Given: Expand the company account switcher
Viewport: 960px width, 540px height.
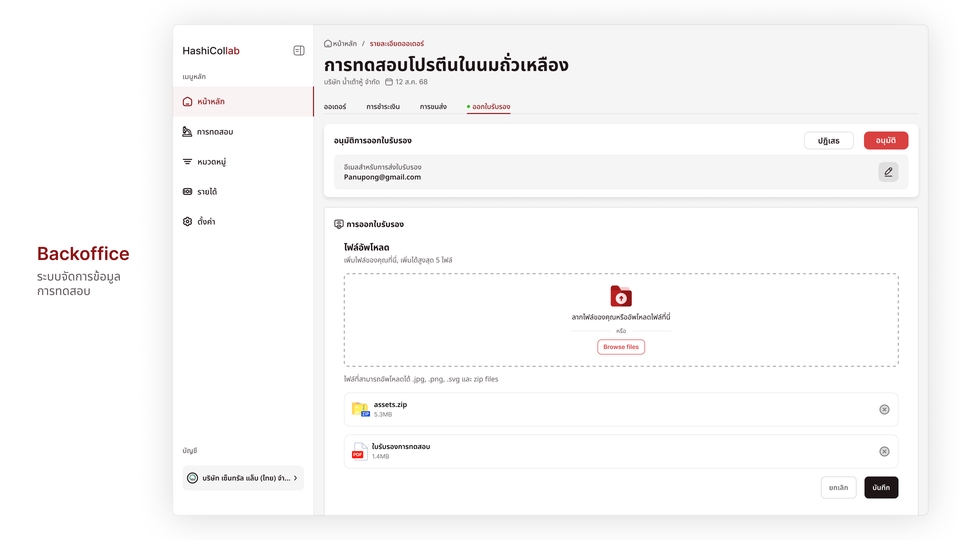Looking at the screenshot, I should [x=243, y=478].
